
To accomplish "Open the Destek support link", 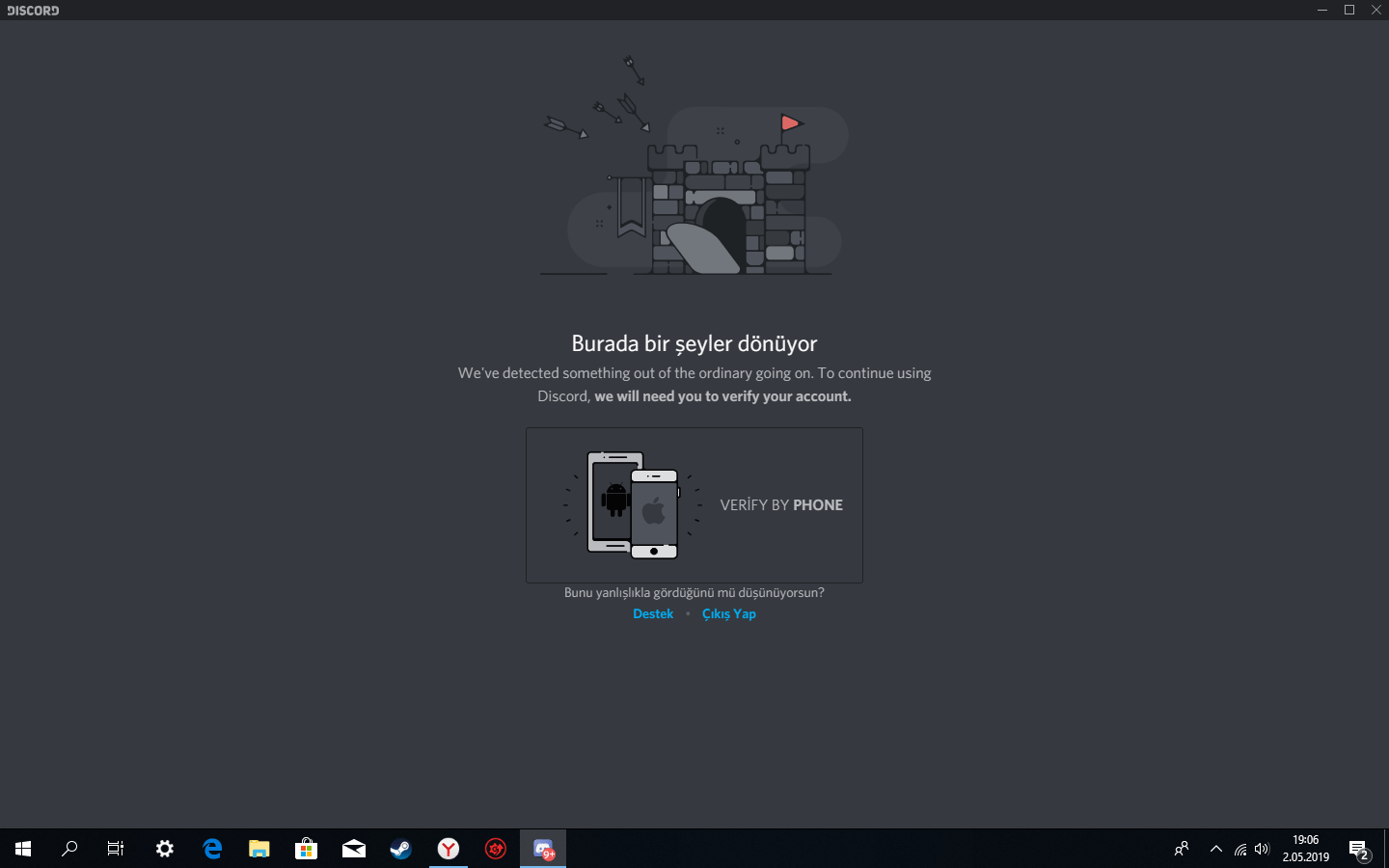I will (653, 614).
